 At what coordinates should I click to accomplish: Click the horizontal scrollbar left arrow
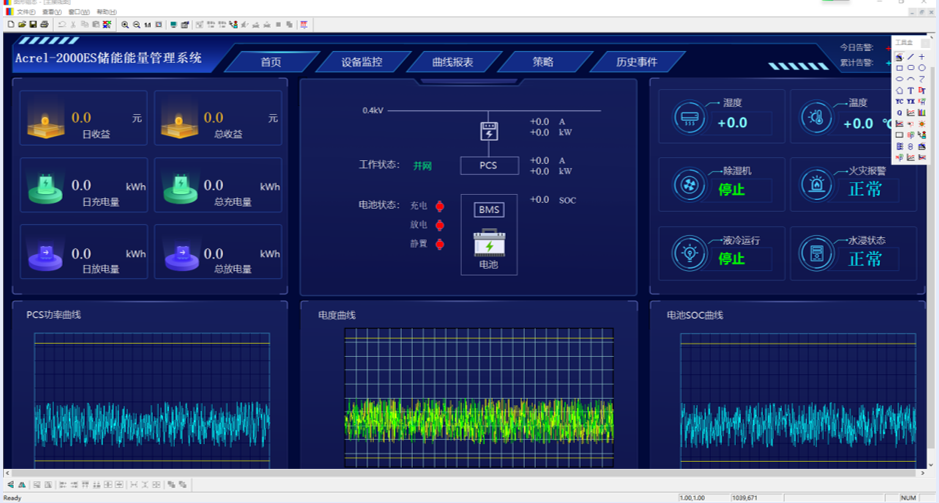click(7, 473)
